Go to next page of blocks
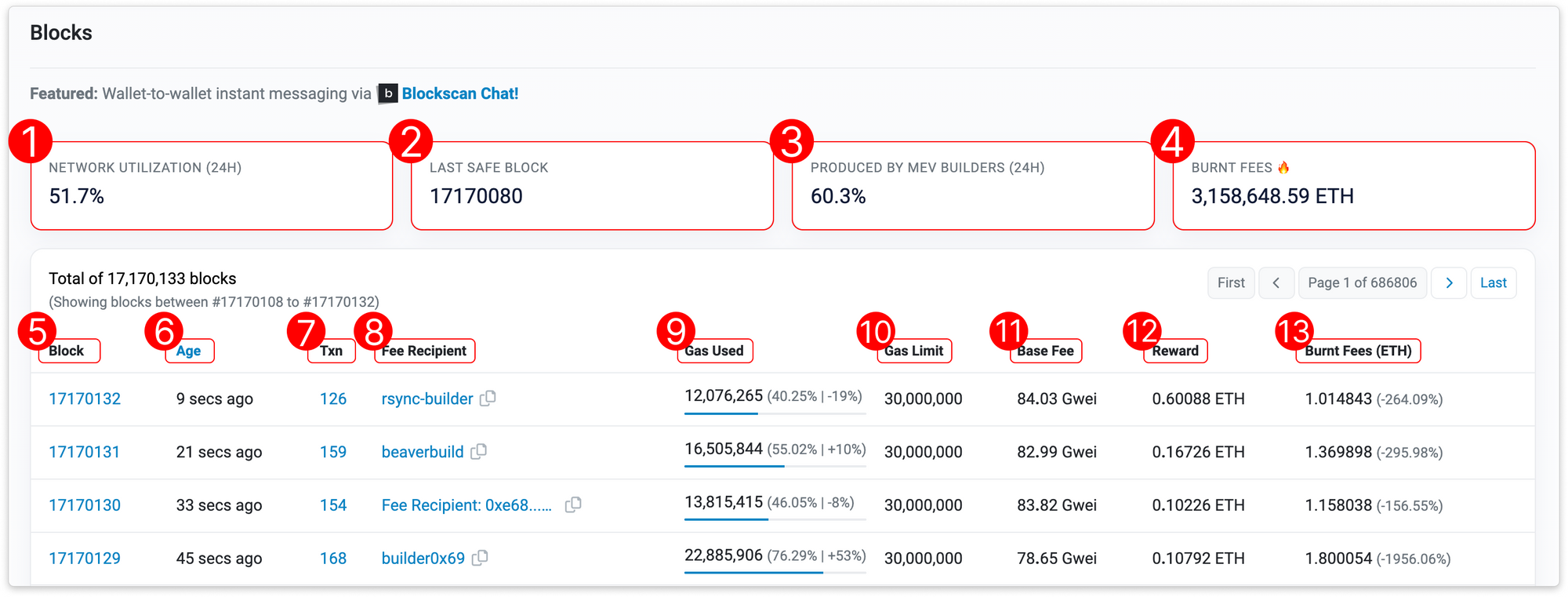1568x597 pixels. pos(1449,283)
